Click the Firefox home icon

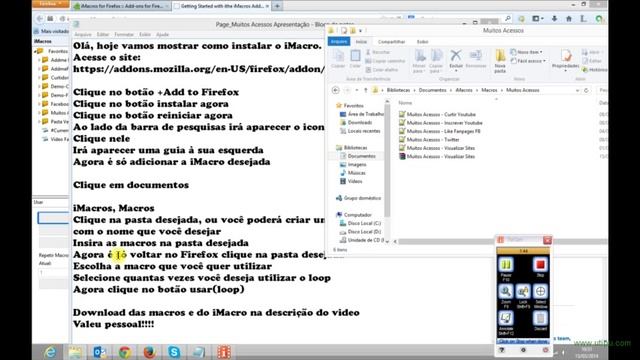click(569, 19)
